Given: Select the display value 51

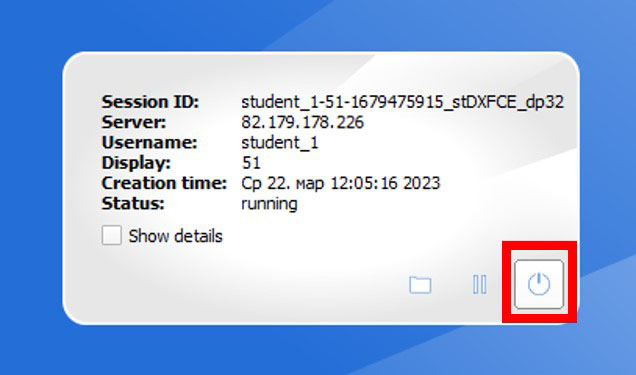Looking at the screenshot, I should (251, 163).
